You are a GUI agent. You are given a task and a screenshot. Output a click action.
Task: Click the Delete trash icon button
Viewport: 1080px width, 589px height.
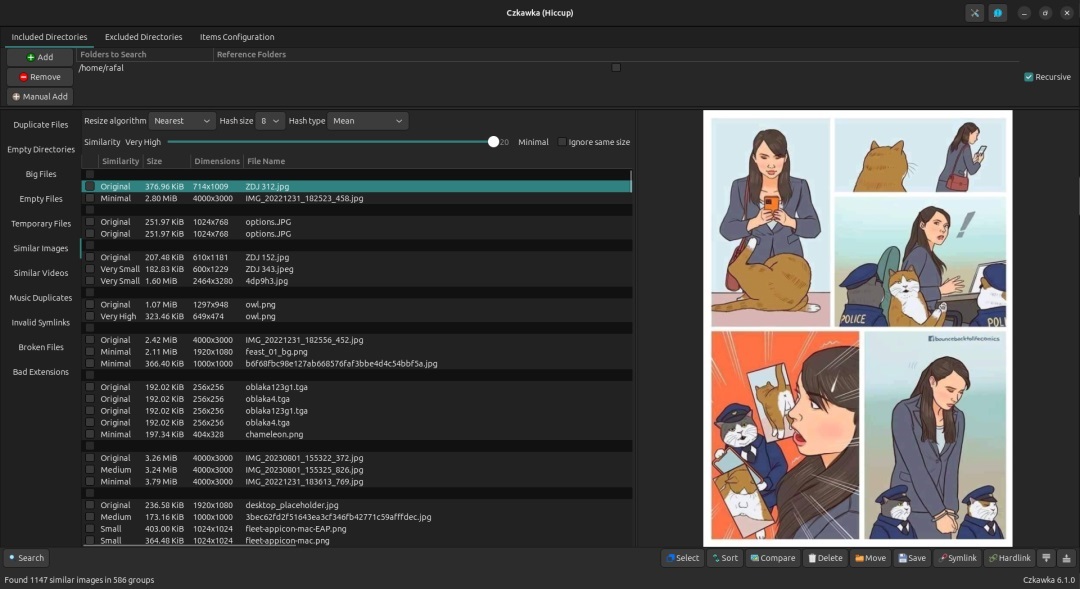click(824, 558)
